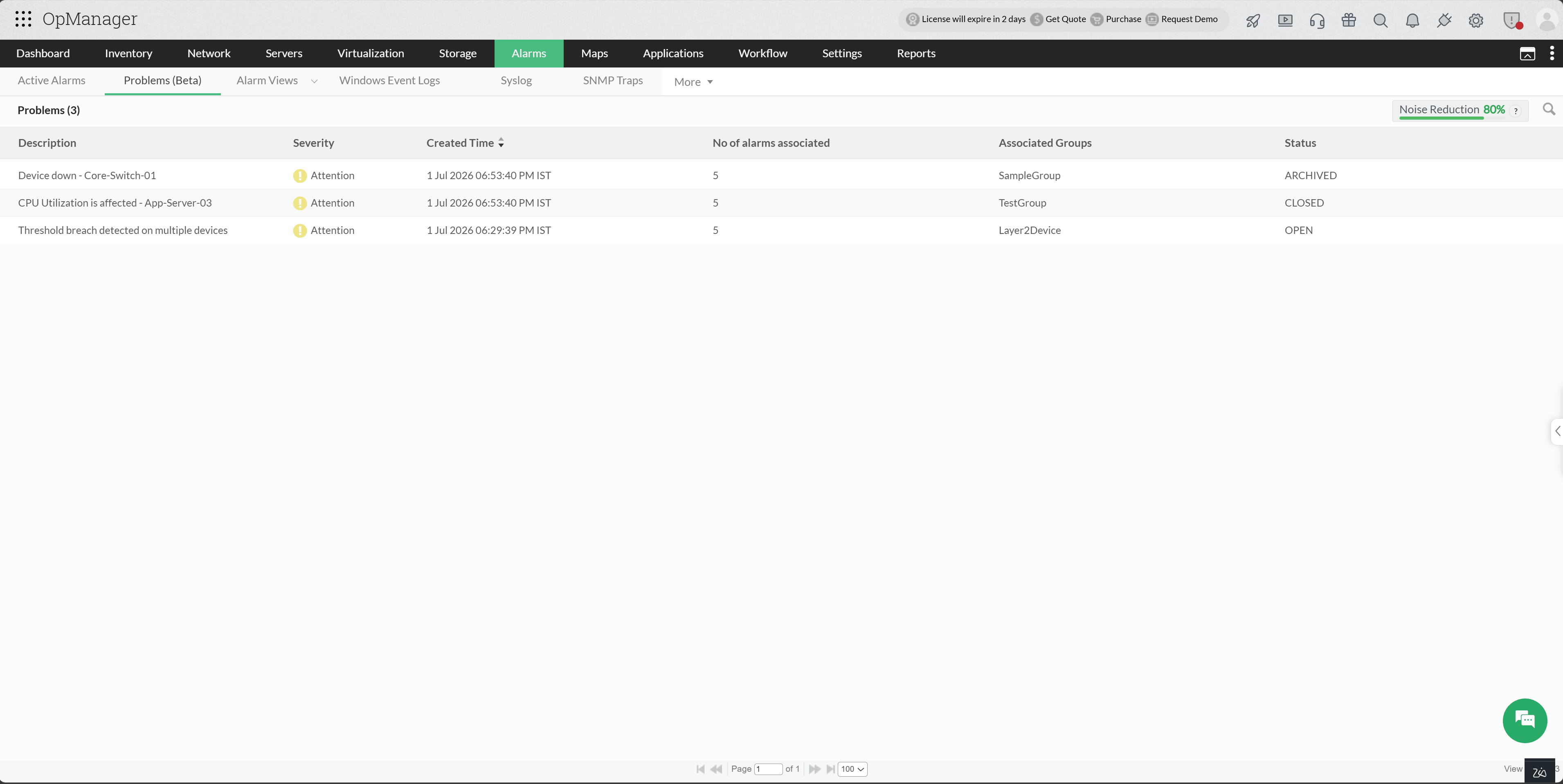Click the screen embed widget icon
The height and width of the screenshot is (784, 1563).
(1527, 54)
